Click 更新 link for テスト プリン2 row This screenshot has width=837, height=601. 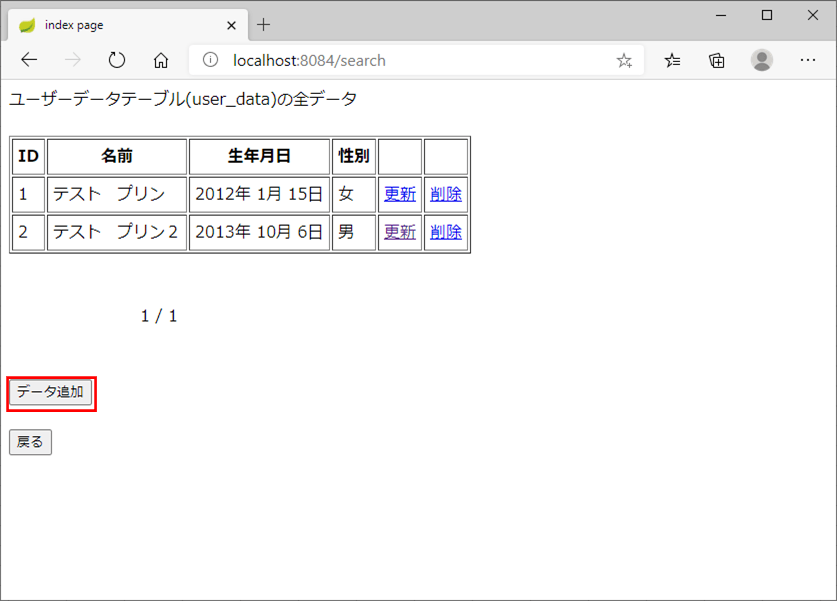pos(400,232)
